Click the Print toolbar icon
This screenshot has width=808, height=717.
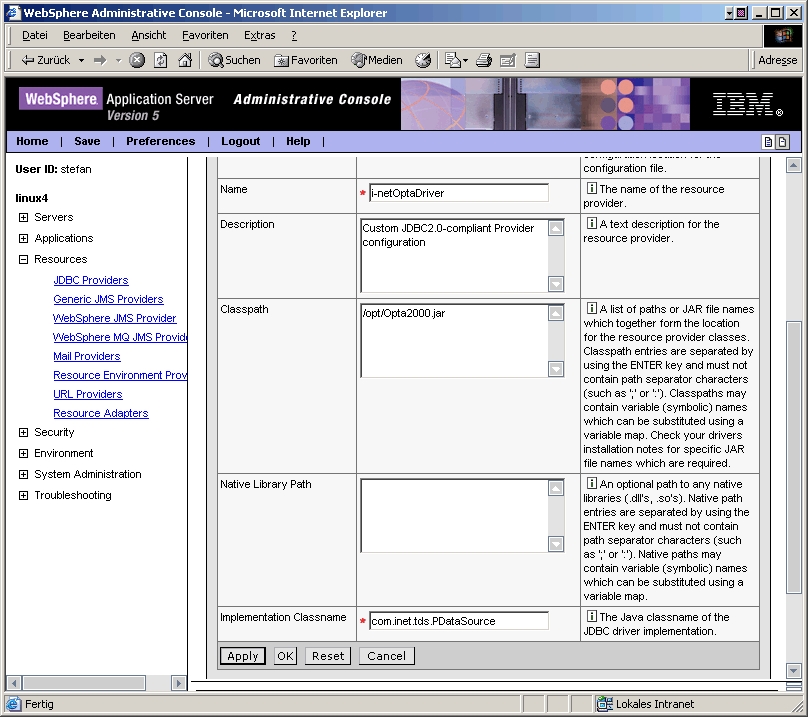pyautogui.click(x=484, y=60)
